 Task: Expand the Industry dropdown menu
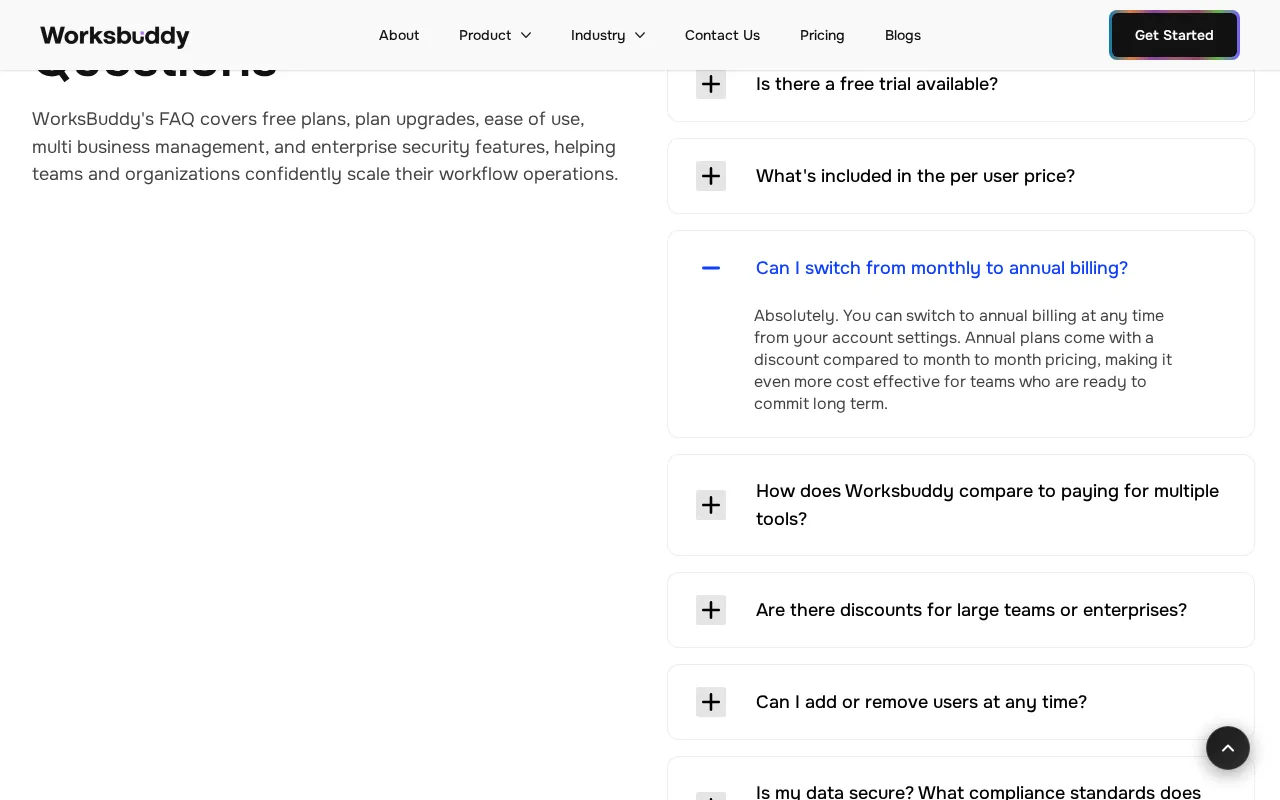coord(608,35)
